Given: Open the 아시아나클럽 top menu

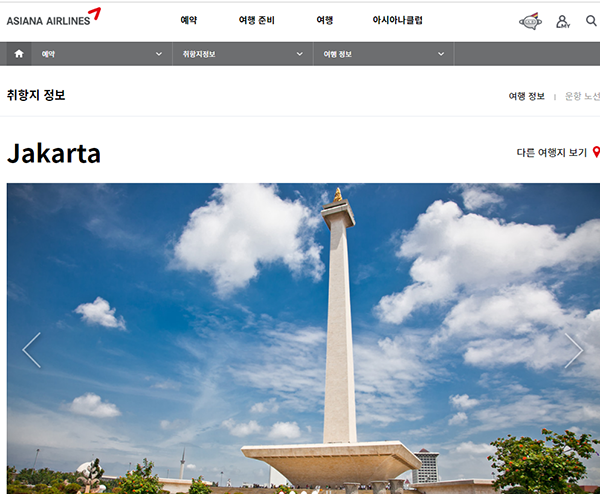Looking at the screenshot, I should pyautogui.click(x=397, y=20).
